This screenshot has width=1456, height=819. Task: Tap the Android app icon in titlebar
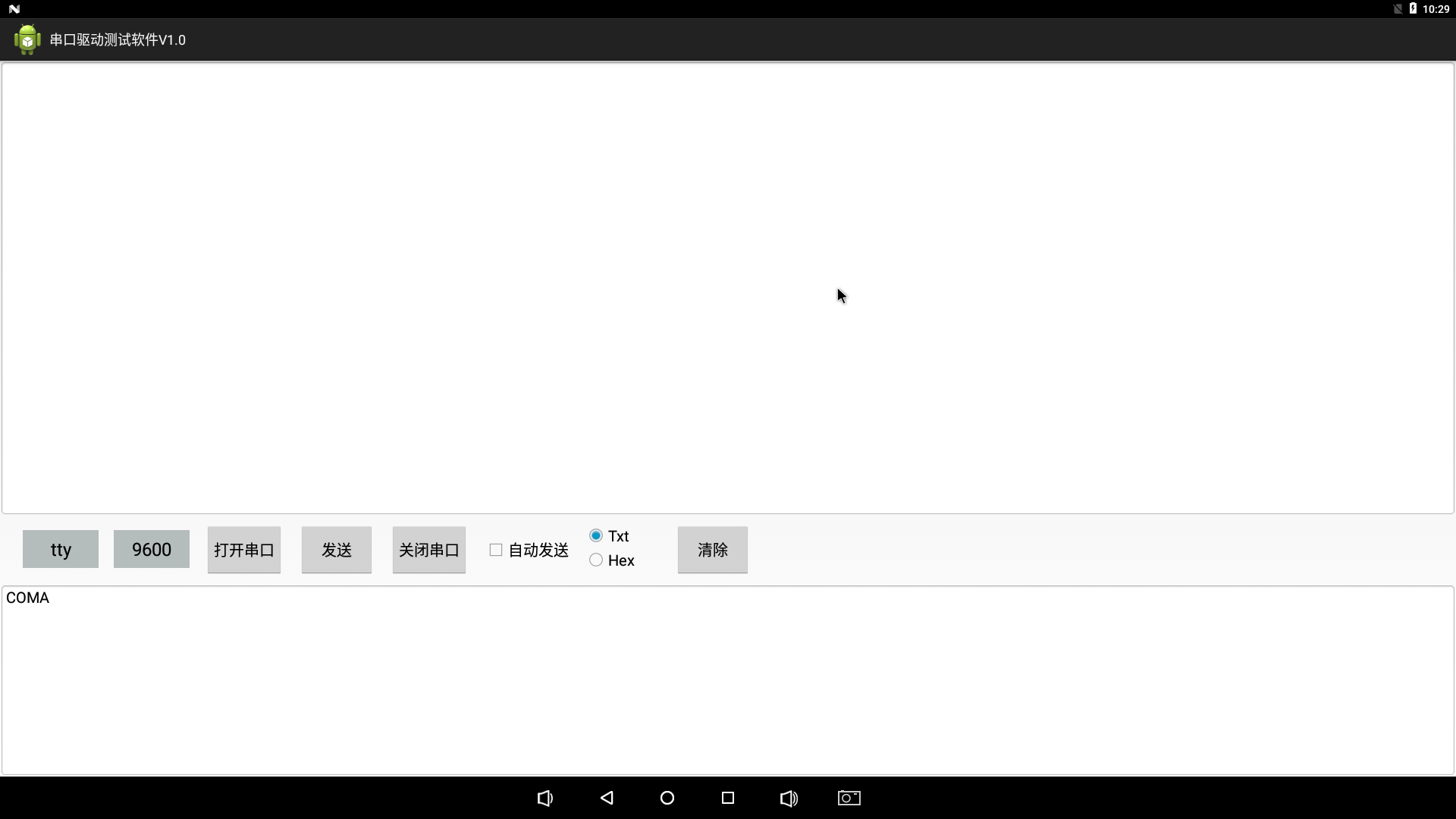(x=27, y=39)
